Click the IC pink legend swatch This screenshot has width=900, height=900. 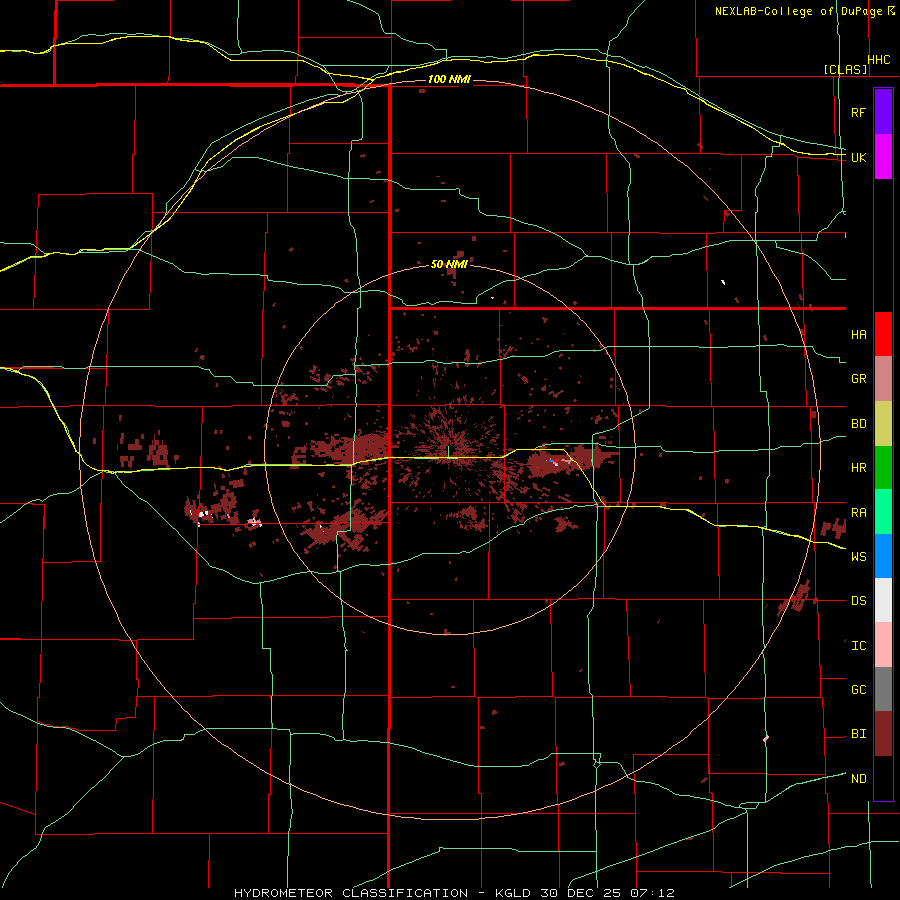click(x=883, y=645)
